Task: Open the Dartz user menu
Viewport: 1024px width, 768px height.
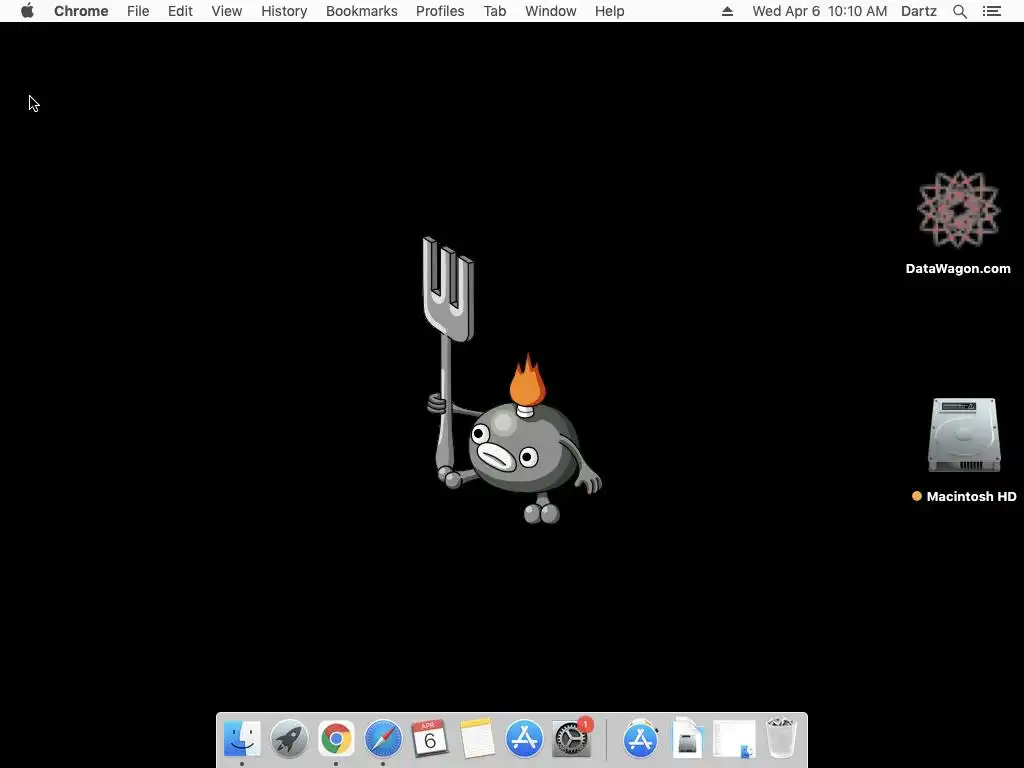Action: click(919, 11)
